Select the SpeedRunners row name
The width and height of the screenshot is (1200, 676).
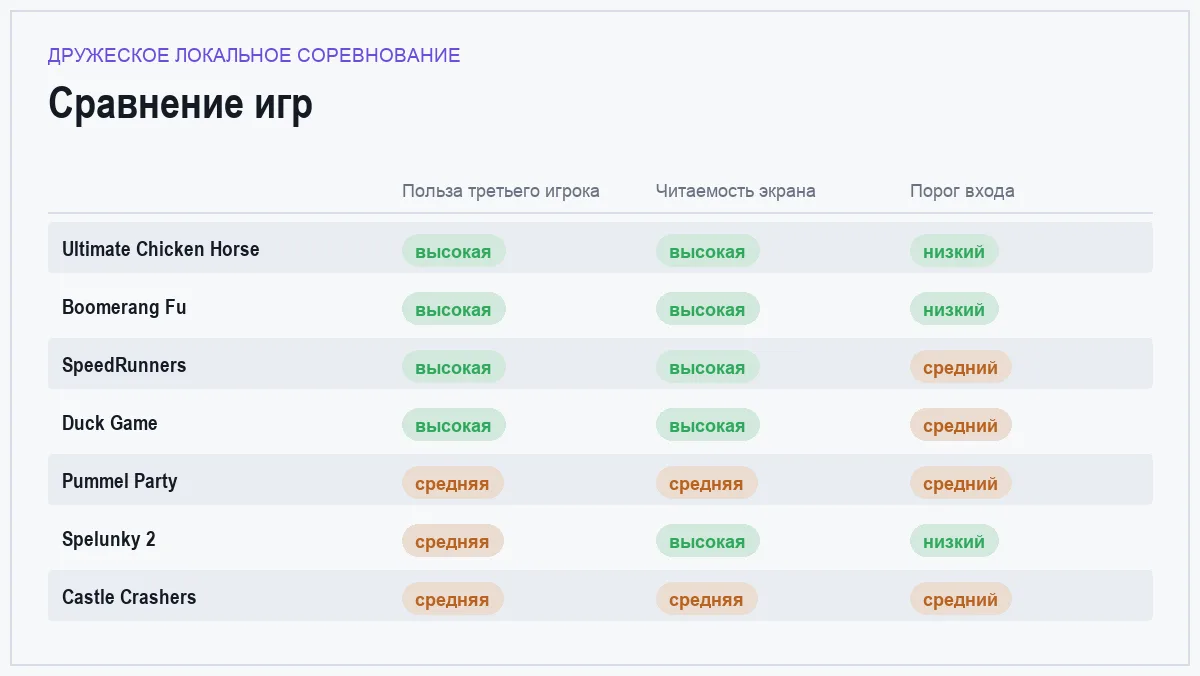coord(124,365)
